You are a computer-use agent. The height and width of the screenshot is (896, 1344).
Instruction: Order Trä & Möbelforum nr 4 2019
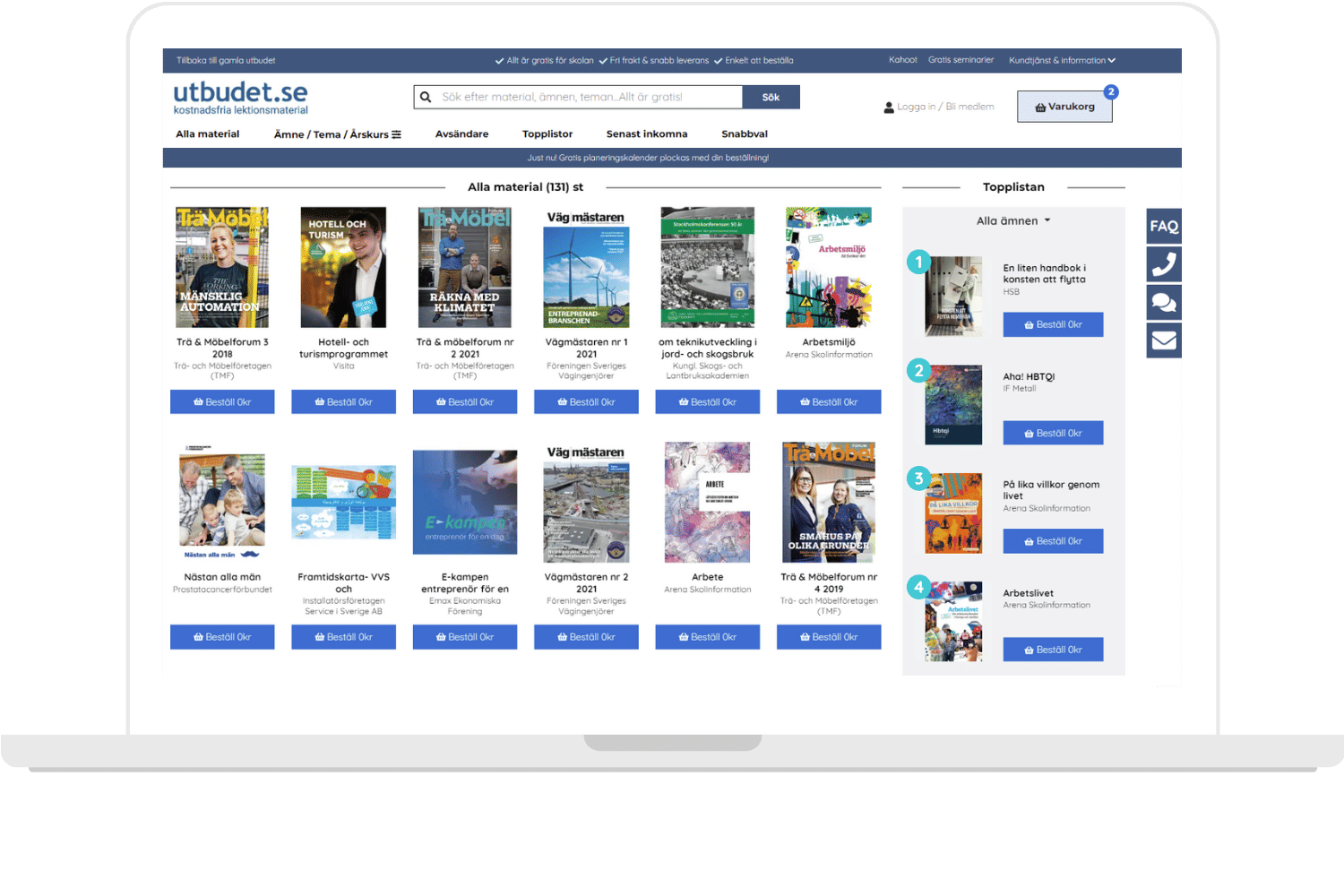click(829, 637)
